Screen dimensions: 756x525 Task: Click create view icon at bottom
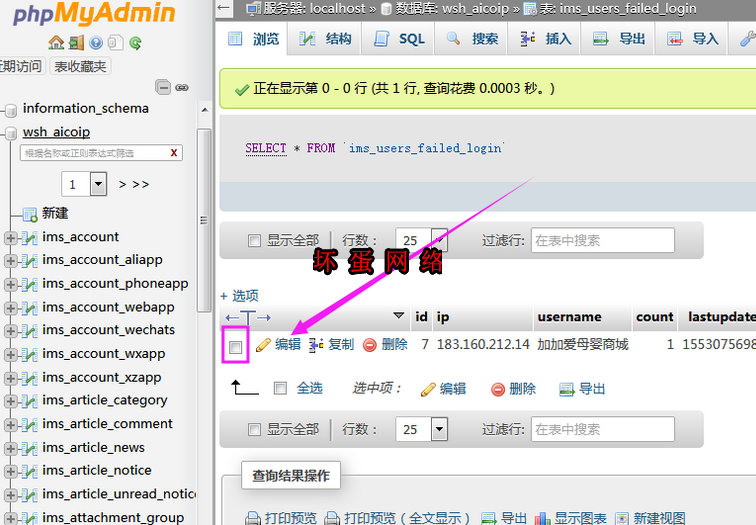tap(622, 519)
